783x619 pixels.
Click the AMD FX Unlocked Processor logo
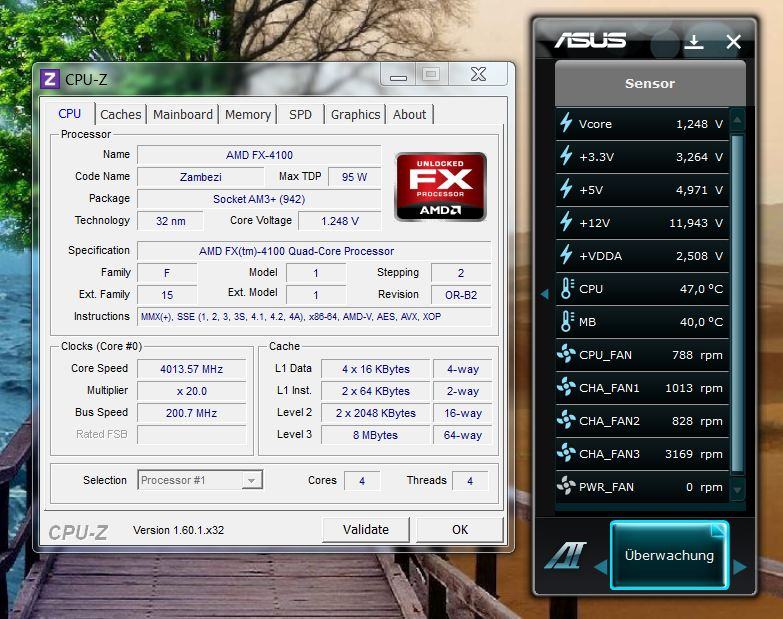[440, 187]
